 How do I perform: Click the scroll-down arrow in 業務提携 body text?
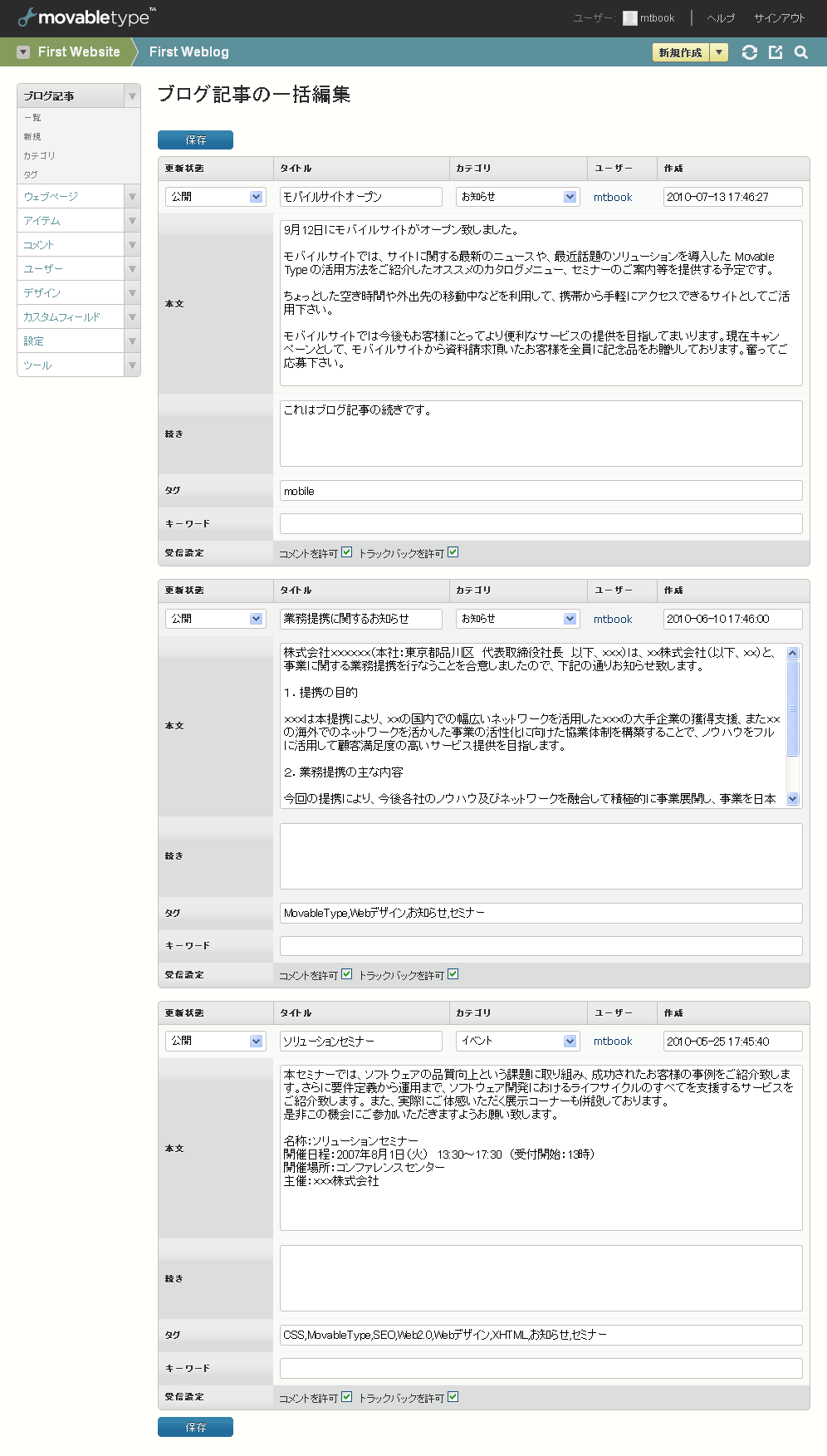coord(793,798)
